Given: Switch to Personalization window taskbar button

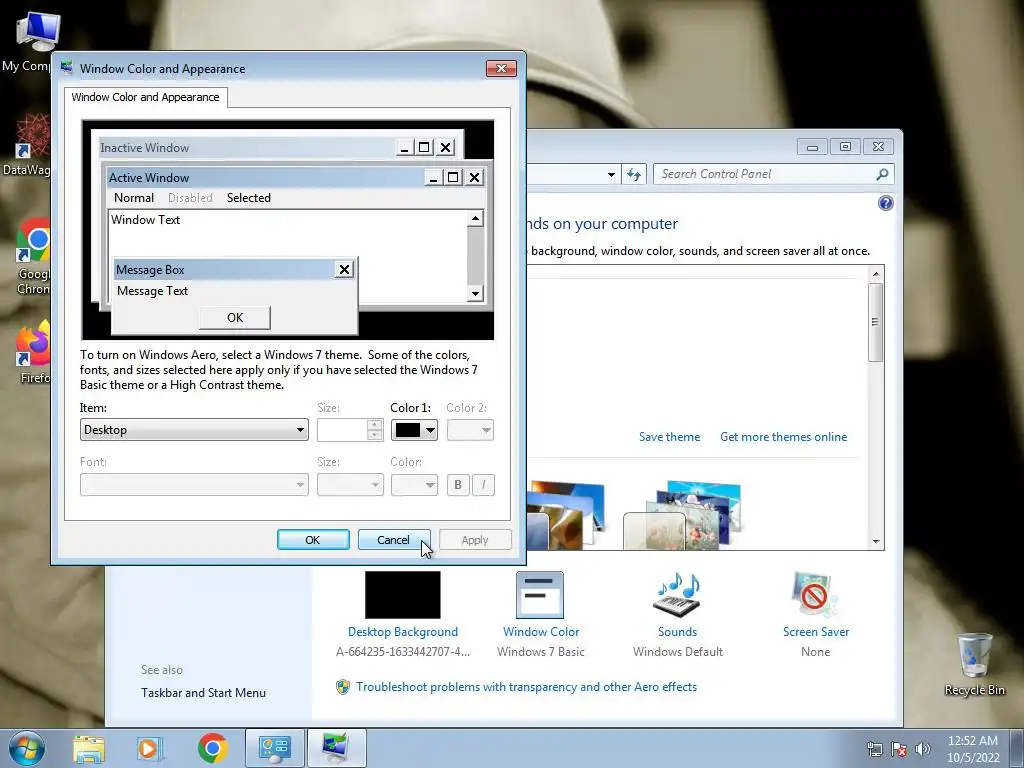Looking at the screenshot, I should pyautogui.click(x=336, y=748).
